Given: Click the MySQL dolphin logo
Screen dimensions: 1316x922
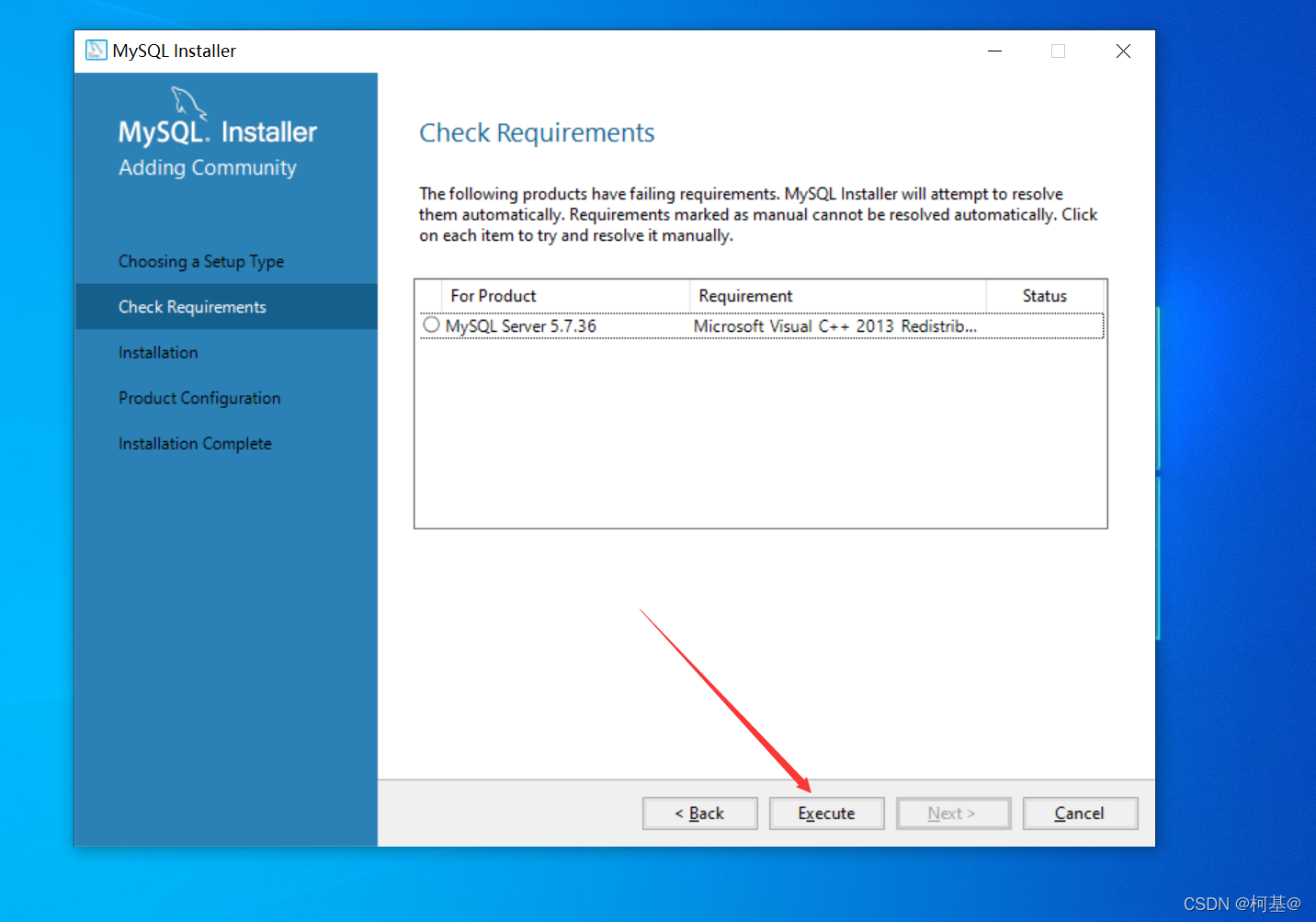Looking at the screenshot, I should click(x=188, y=103).
